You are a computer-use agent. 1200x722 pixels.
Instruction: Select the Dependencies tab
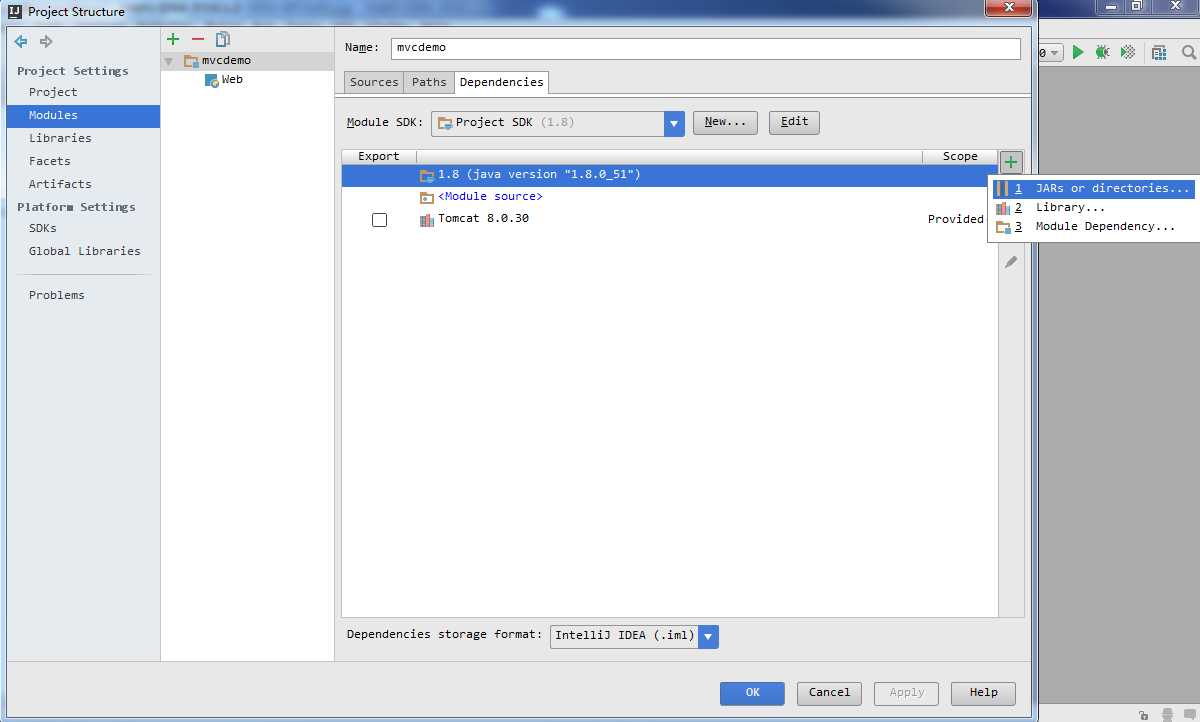(502, 82)
